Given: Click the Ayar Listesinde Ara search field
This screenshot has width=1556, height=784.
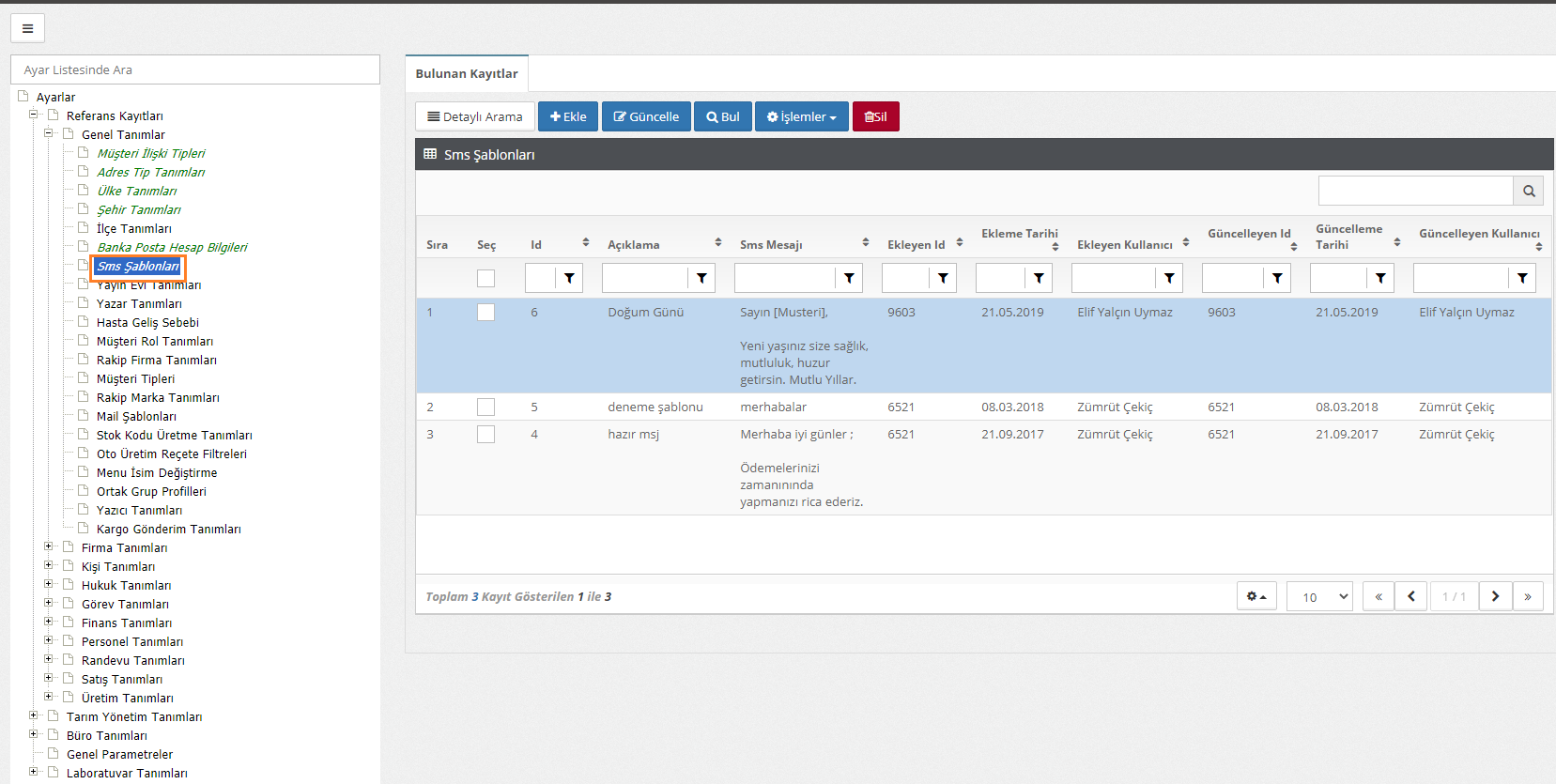Looking at the screenshot, I should tap(195, 69).
